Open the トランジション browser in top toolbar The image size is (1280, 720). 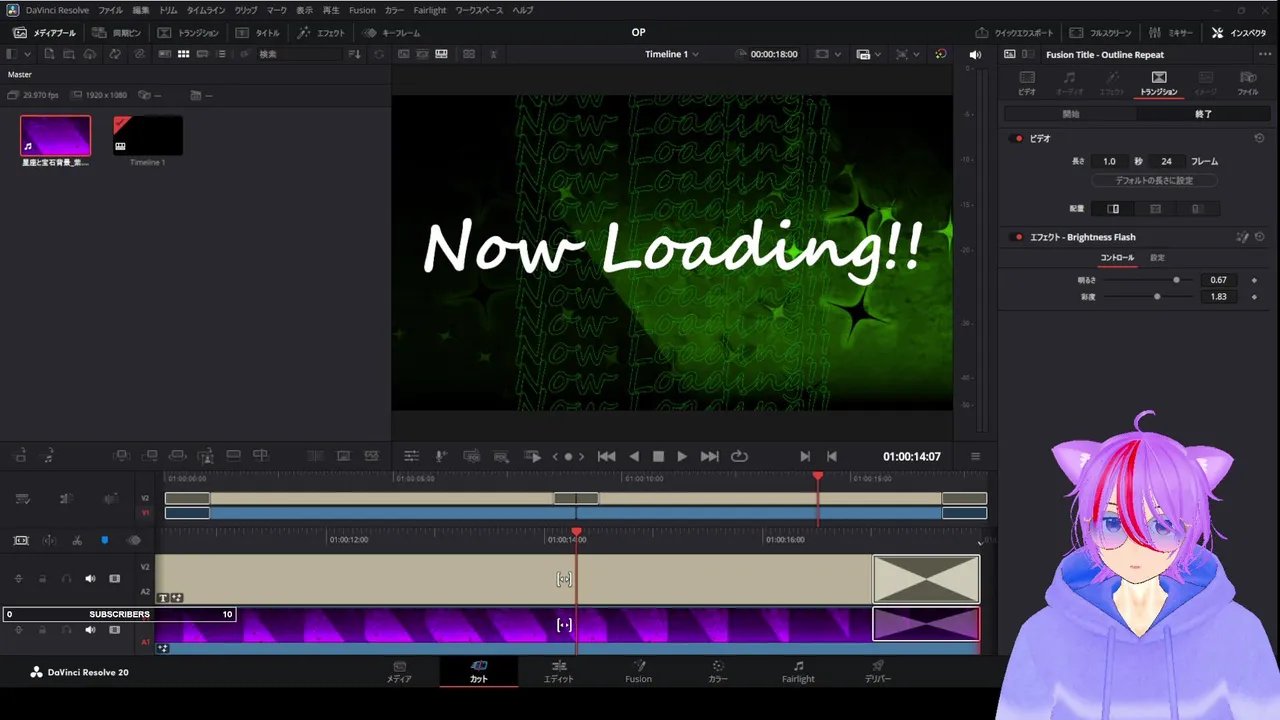[x=188, y=33]
